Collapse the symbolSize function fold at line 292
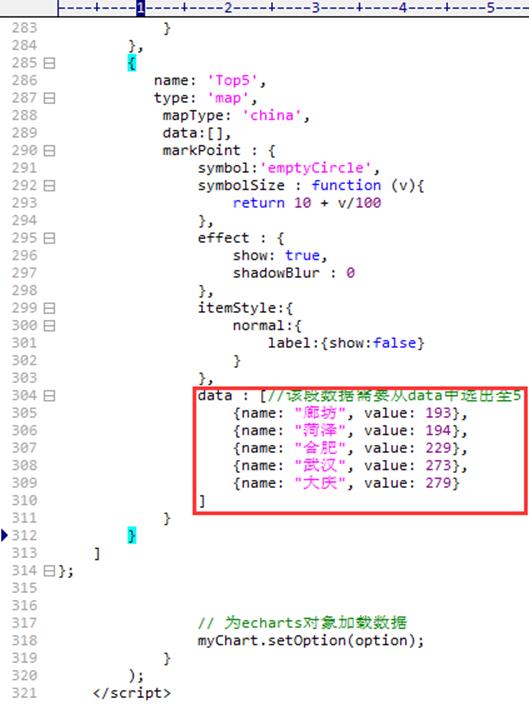The image size is (529, 704). tap(49, 185)
